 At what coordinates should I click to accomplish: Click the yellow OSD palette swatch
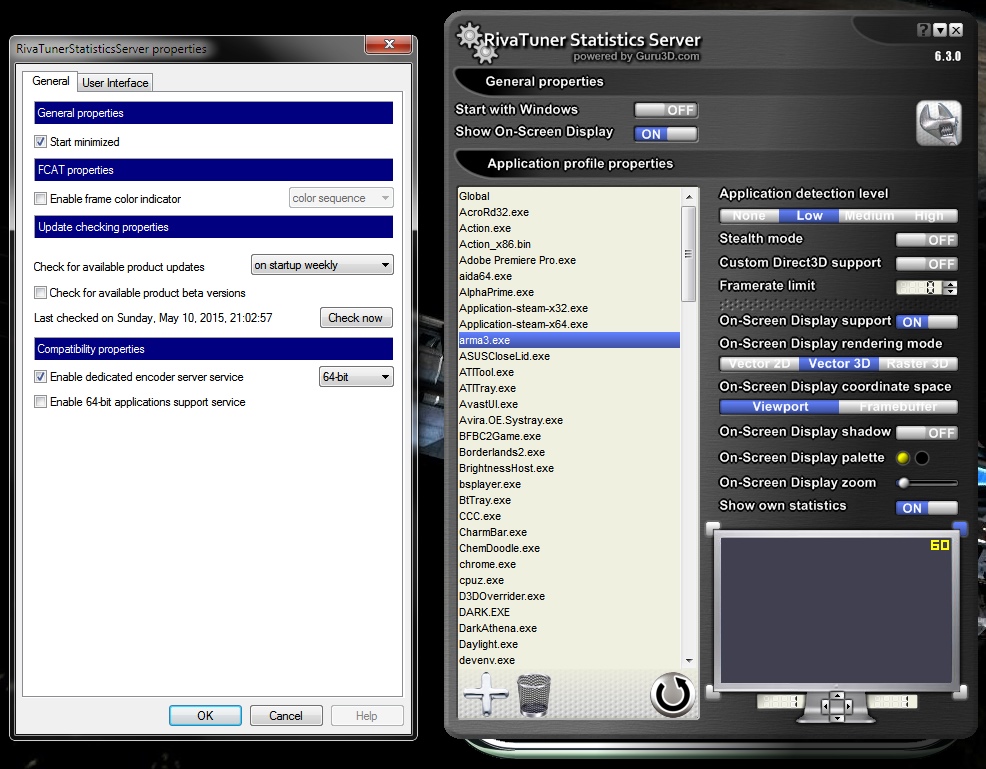[x=902, y=458]
